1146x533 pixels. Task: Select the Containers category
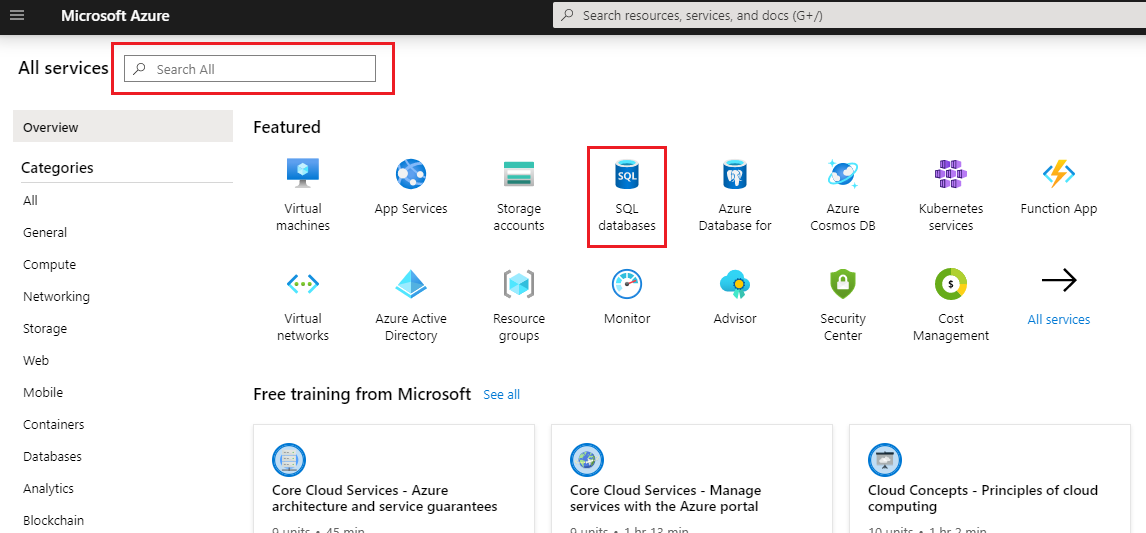point(53,424)
